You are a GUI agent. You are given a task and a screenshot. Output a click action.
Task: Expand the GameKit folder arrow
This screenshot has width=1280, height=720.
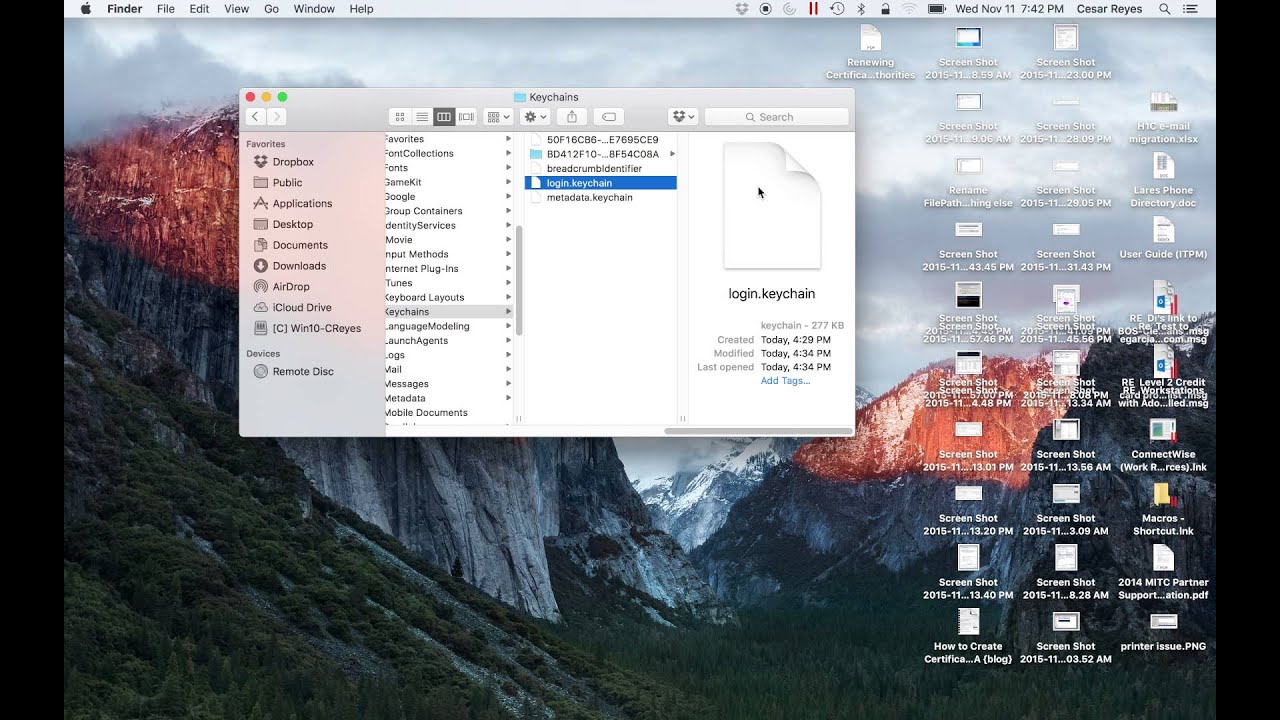tap(508, 183)
